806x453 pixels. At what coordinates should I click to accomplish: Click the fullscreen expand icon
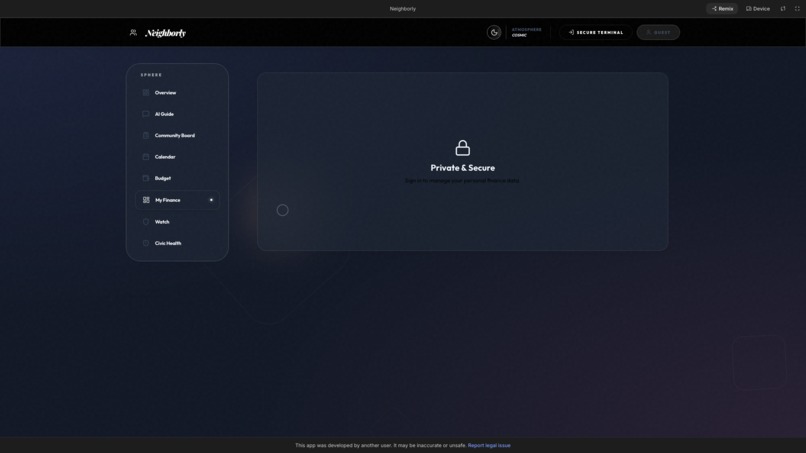[x=797, y=9]
